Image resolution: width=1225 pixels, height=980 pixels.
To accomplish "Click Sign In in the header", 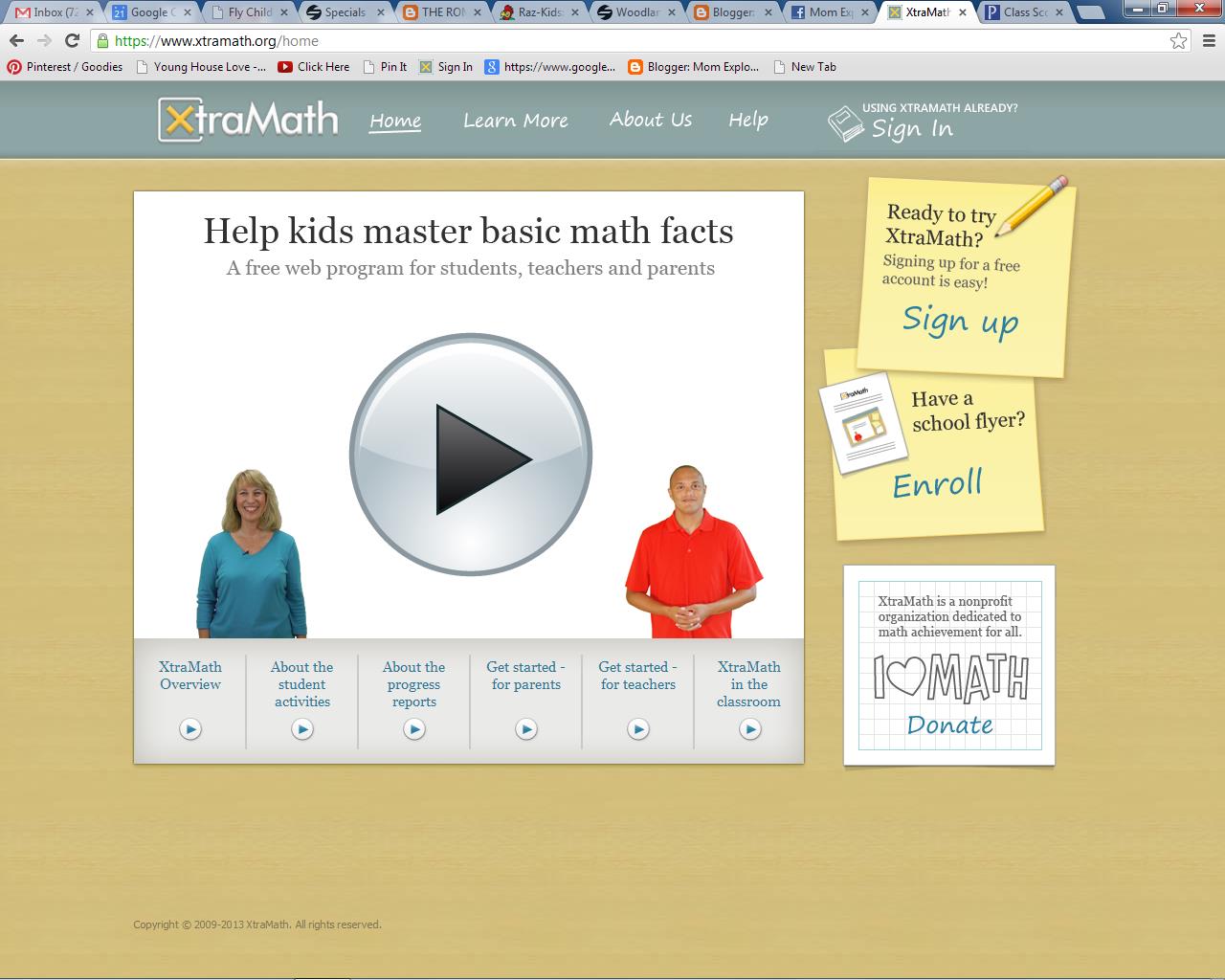I will tap(912, 129).
